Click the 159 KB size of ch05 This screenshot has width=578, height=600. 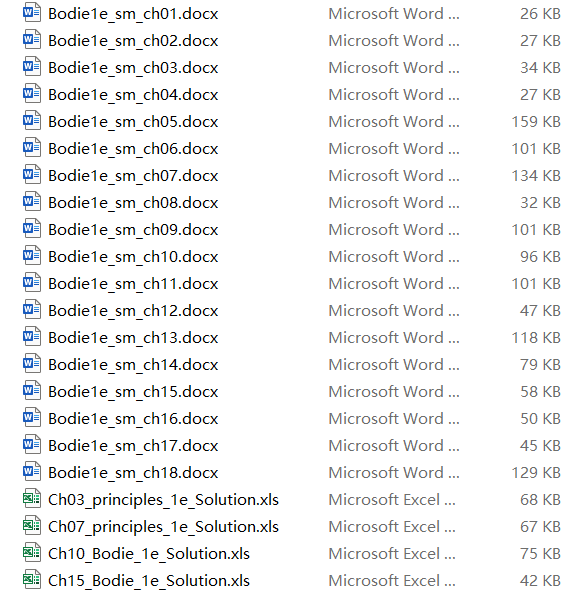[x=536, y=122]
